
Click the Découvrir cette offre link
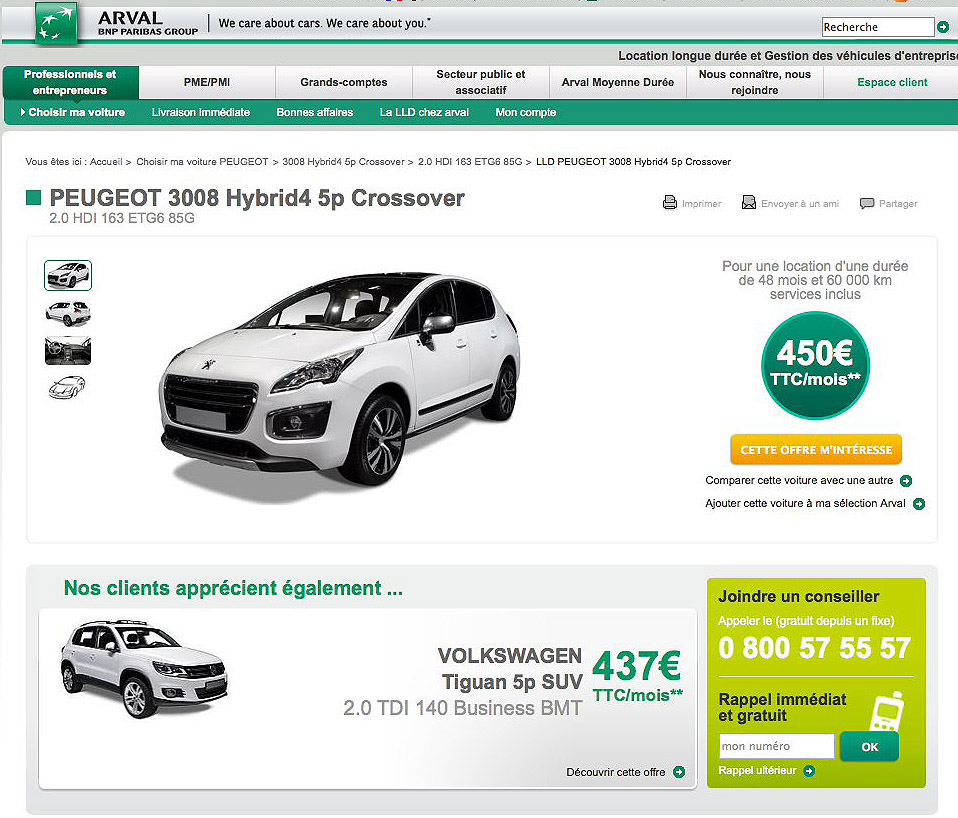click(x=616, y=772)
